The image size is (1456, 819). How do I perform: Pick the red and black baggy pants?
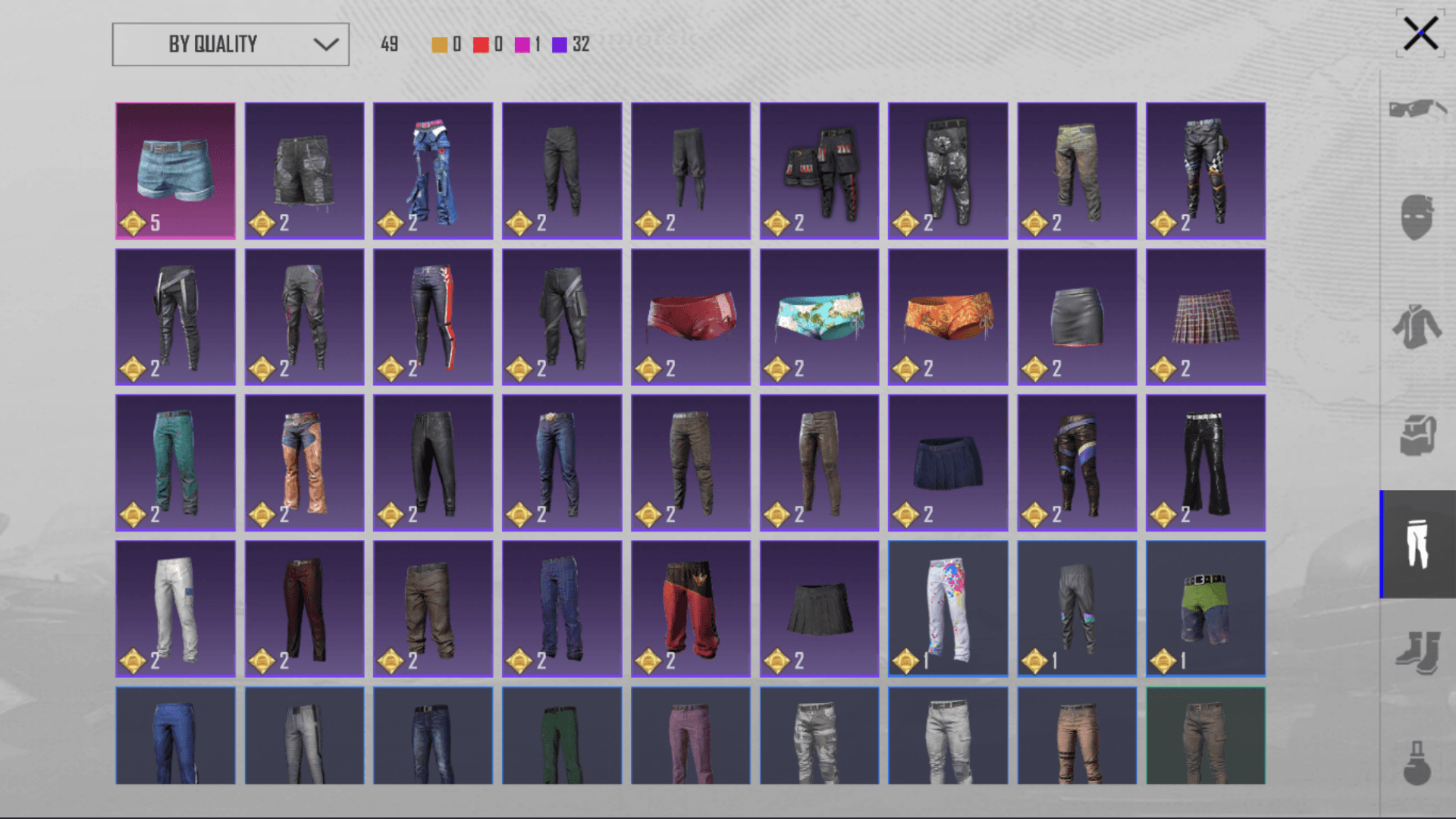691,609
